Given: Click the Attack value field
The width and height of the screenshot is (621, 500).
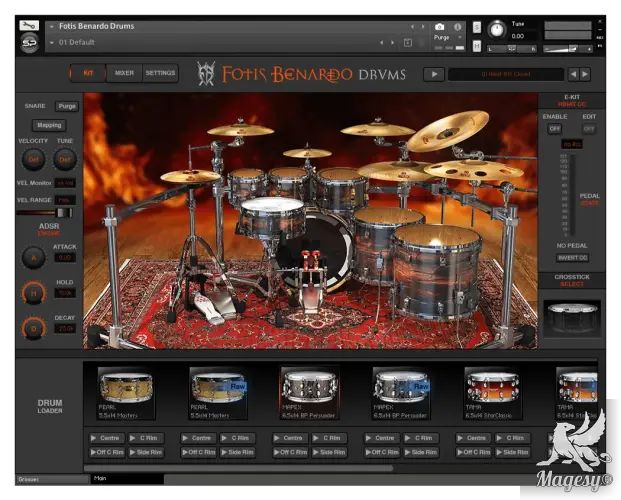Looking at the screenshot, I should pyautogui.click(x=65, y=258).
